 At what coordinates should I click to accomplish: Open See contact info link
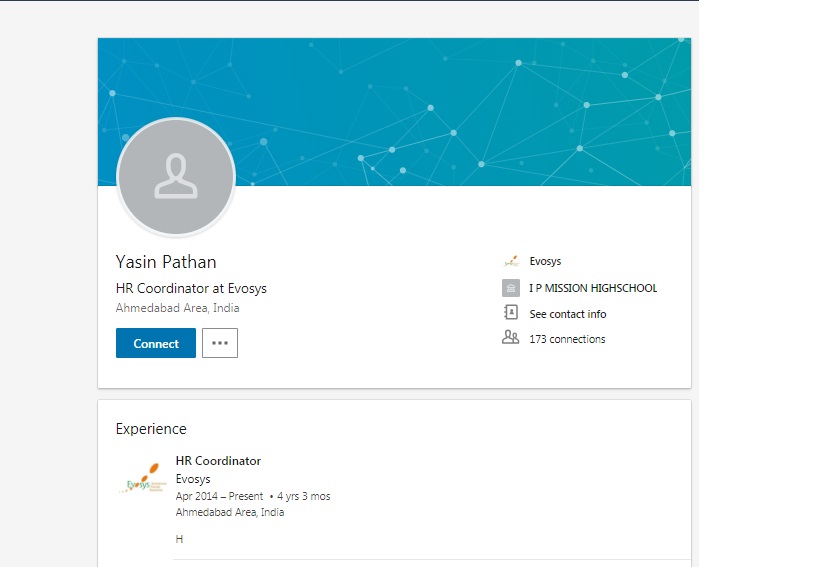click(567, 314)
